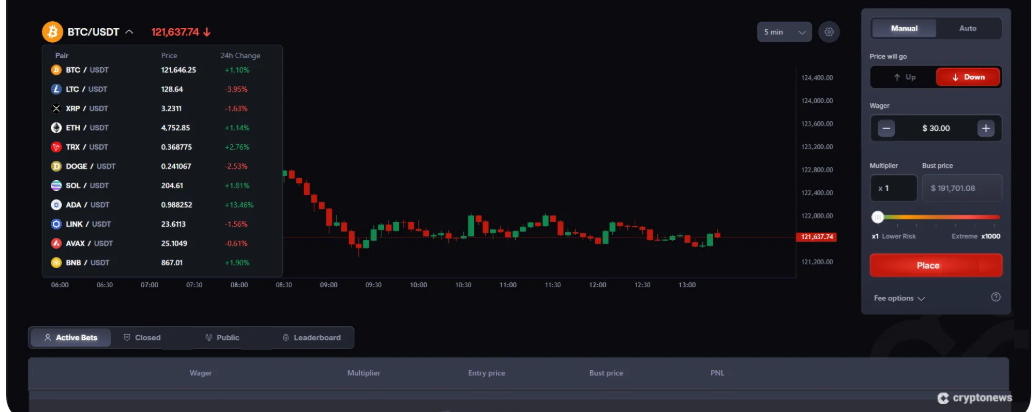
Task: Click the Closed tab shield icon
Action: 127,338
